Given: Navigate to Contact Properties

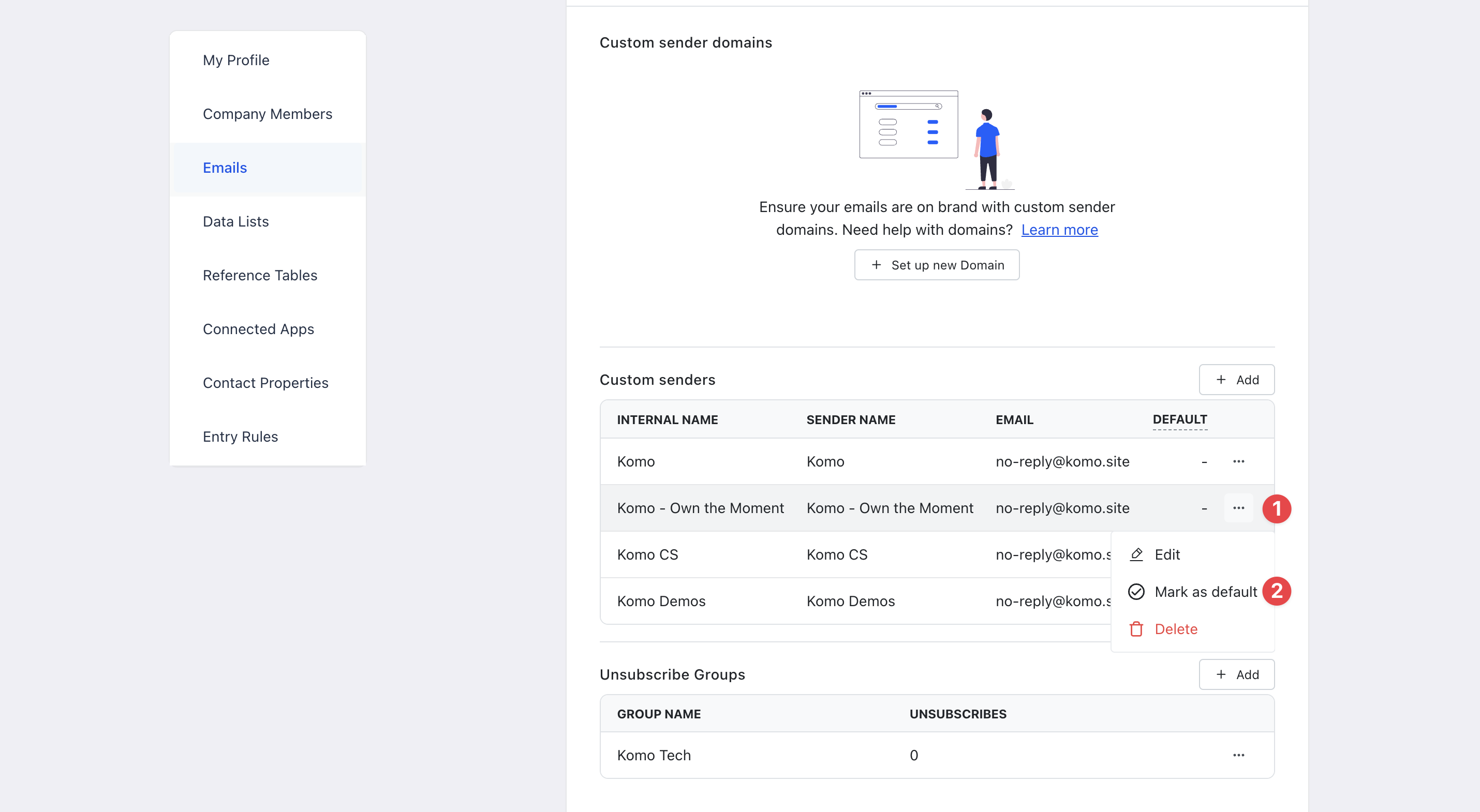Looking at the screenshot, I should pyautogui.click(x=265, y=383).
